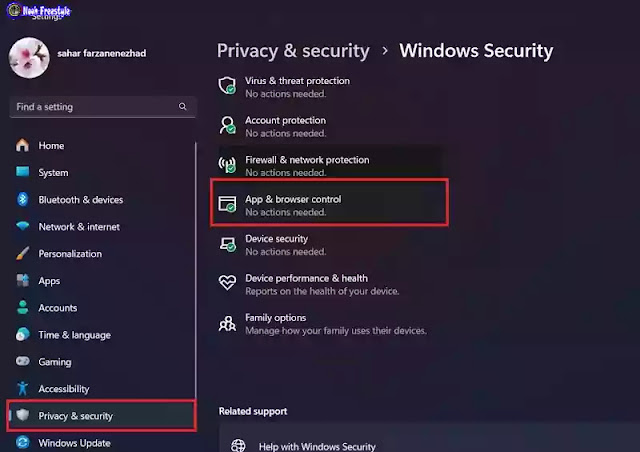Open Family options entry
Viewport: 640px width, 452px height.
coord(330,324)
